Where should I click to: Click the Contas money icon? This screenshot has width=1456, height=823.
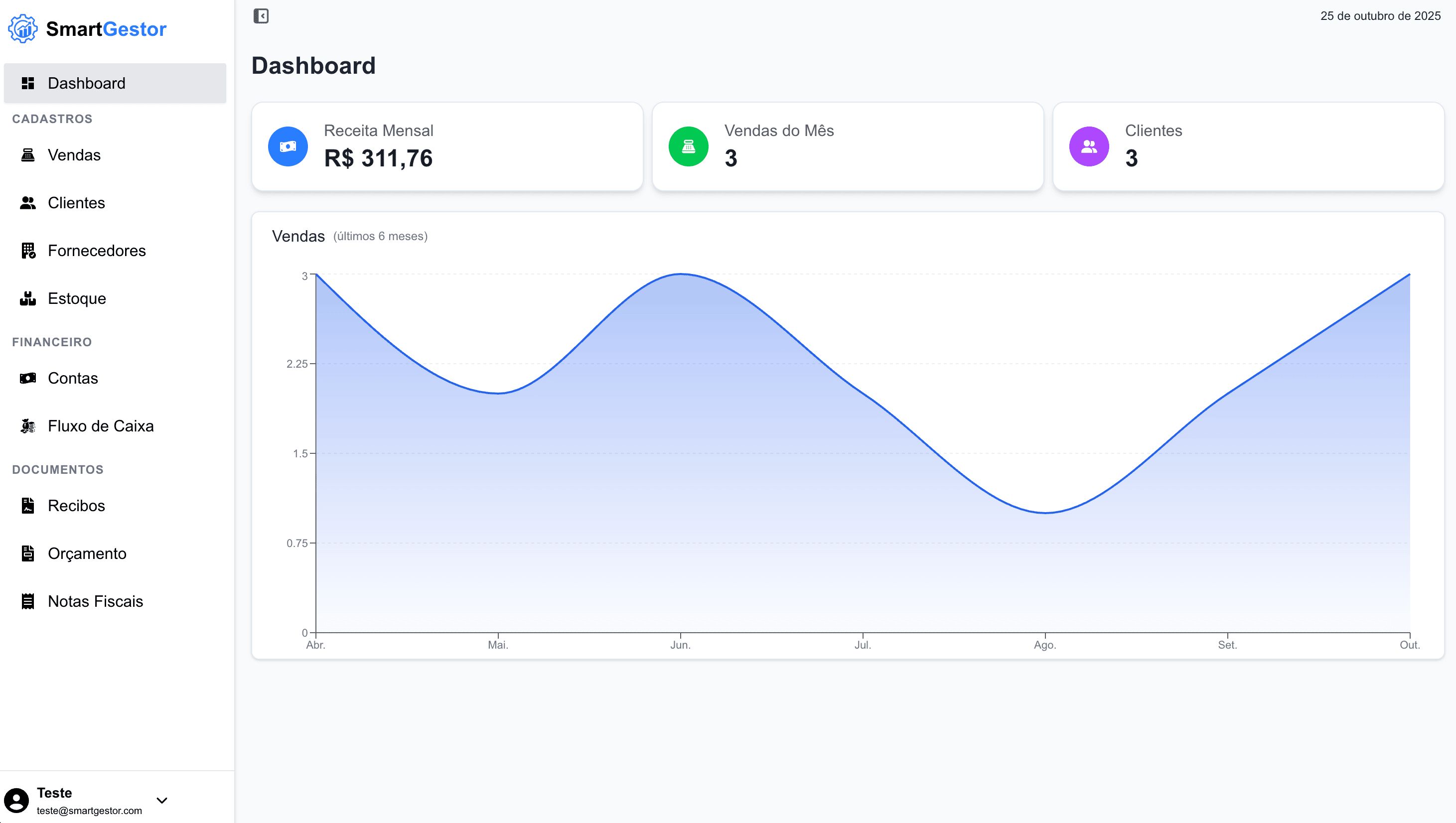coord(28,378)
